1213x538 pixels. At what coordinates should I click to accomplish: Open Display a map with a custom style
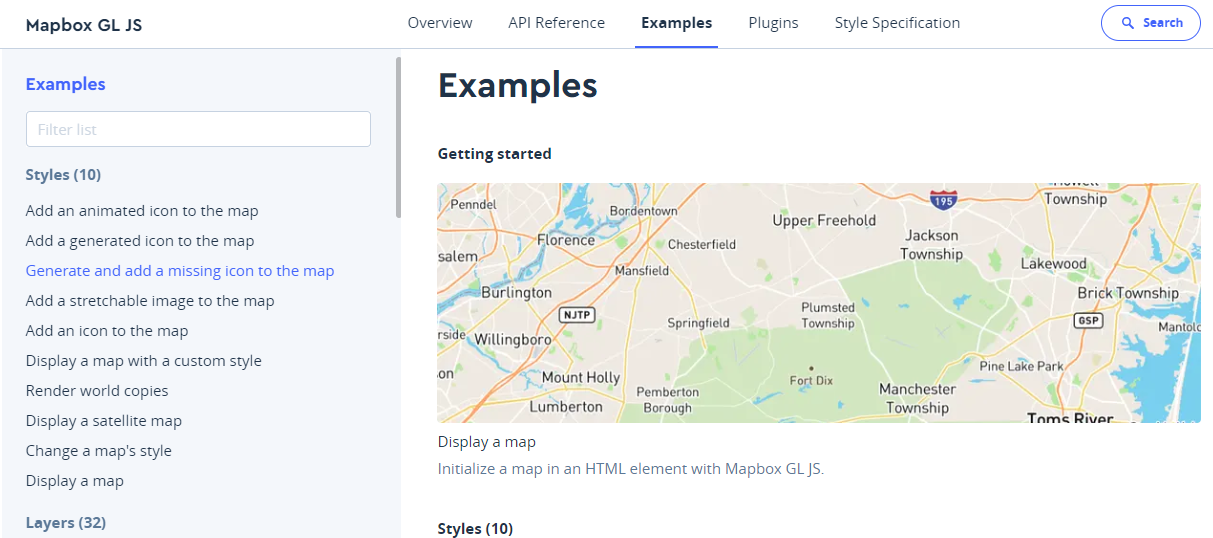[x=144, y=361]
